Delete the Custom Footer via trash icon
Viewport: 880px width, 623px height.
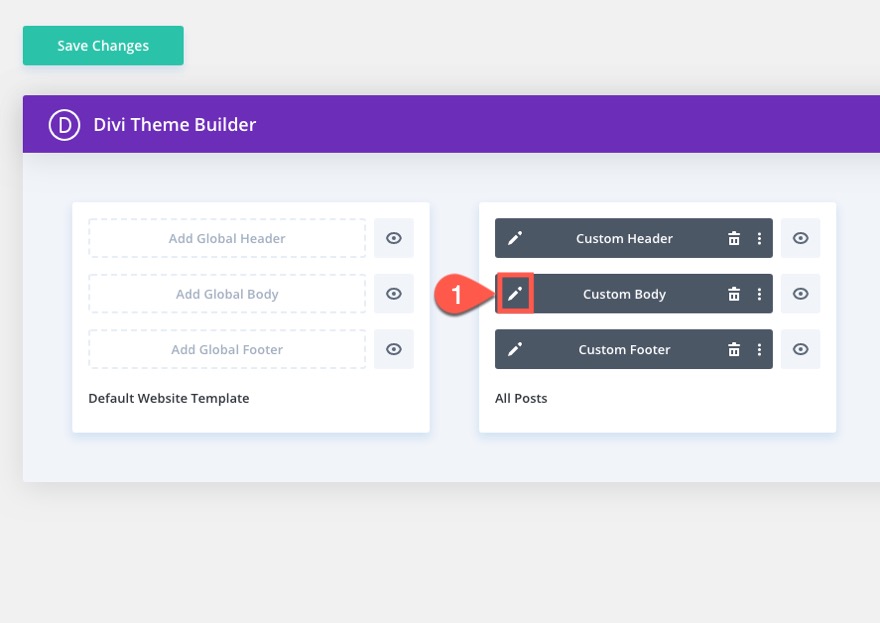pyautogui.click(x=734, y=349)
